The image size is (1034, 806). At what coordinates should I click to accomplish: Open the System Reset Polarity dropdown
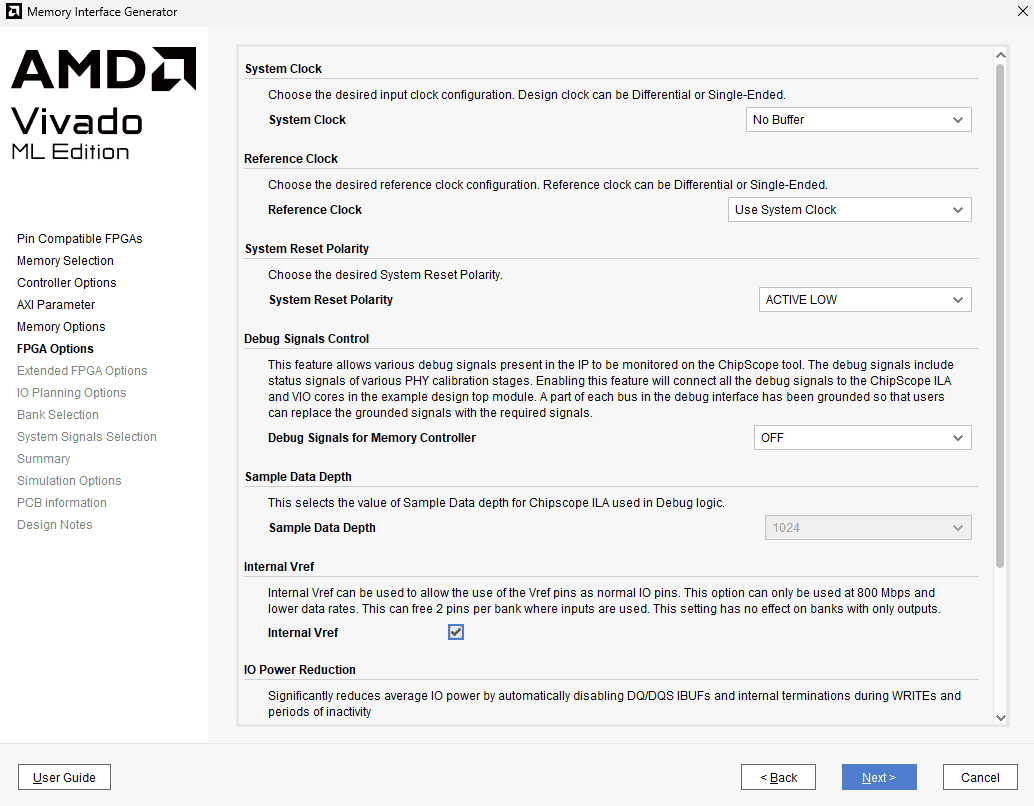pyautogui.click(x=865, y=300)
